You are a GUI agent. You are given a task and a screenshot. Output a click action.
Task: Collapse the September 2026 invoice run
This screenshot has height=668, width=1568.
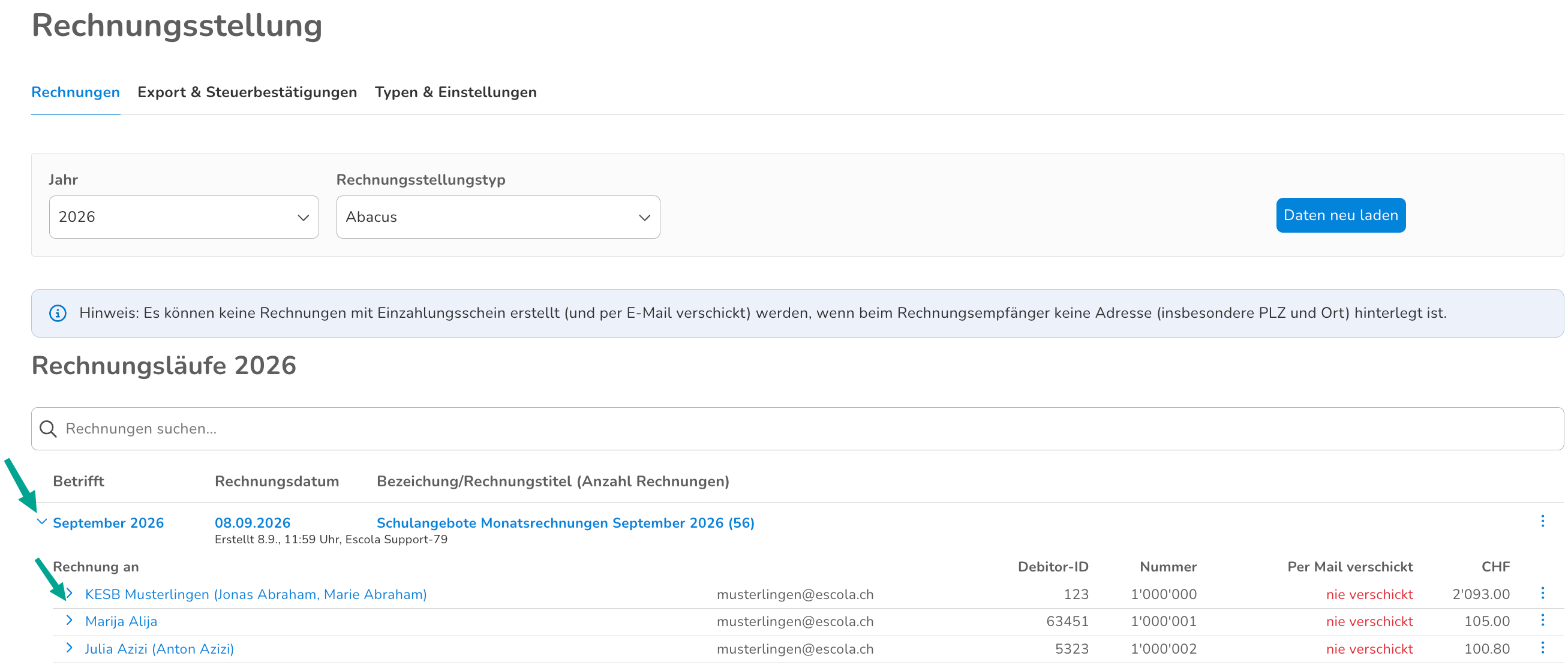pyautogui.click(x=41, y=521)
